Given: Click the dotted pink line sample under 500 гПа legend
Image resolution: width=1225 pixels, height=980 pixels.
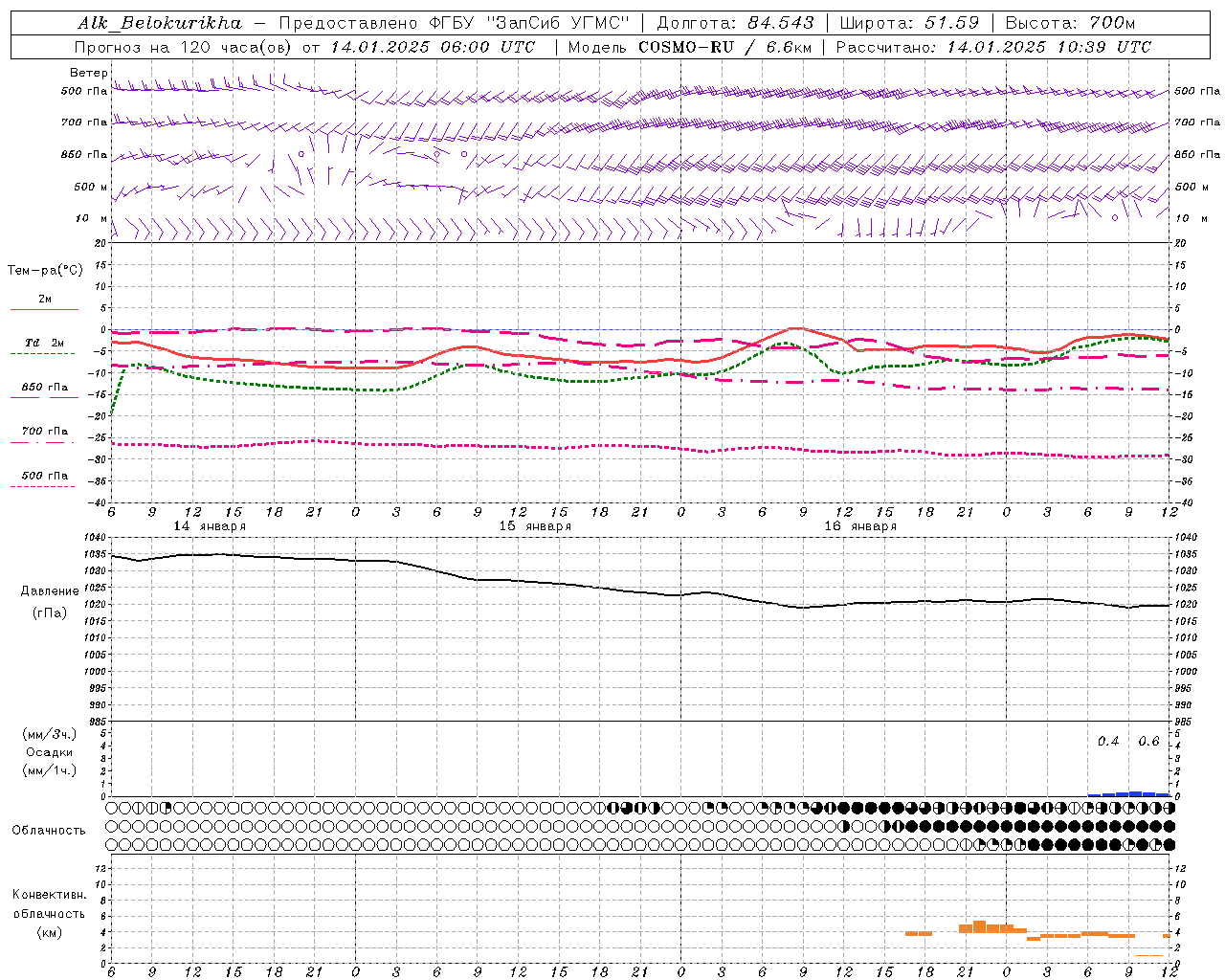Looking at the screenshot, I should pyautogui.click(x=42, y=487).
